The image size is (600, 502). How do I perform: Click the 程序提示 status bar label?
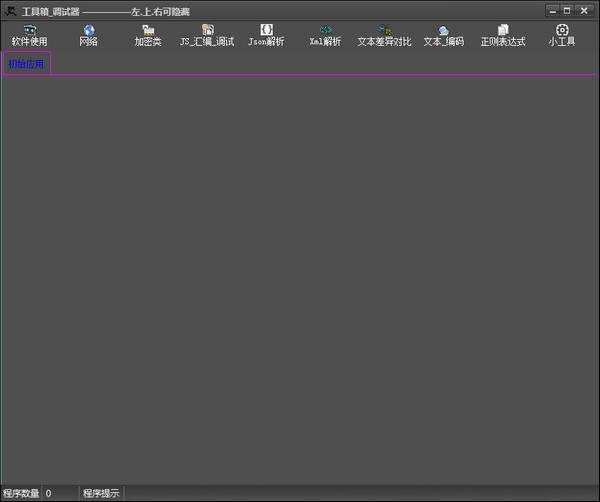[101, 494]
